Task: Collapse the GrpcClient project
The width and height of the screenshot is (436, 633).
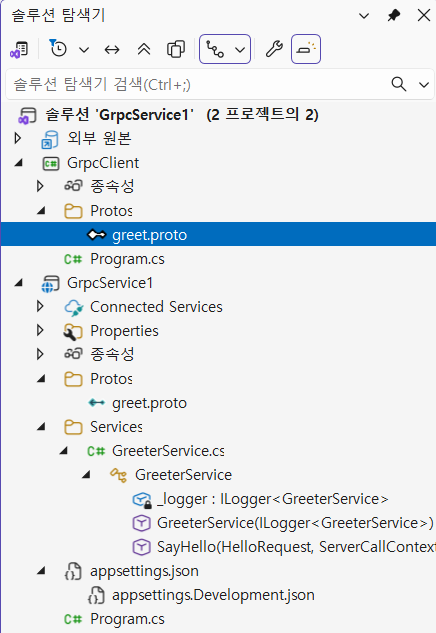Action: [19, 163]
